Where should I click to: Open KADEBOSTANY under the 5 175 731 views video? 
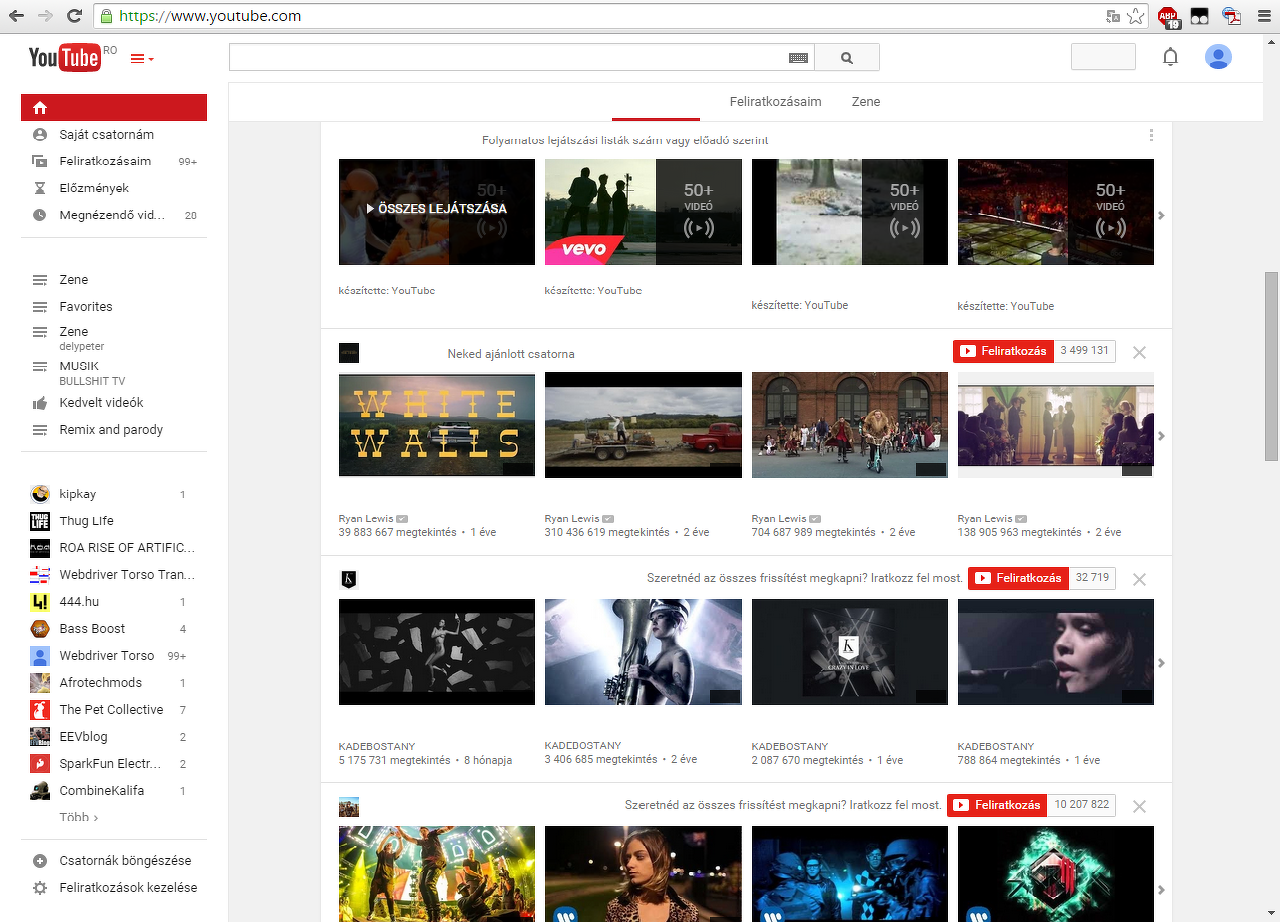click(x=377, y=747)
